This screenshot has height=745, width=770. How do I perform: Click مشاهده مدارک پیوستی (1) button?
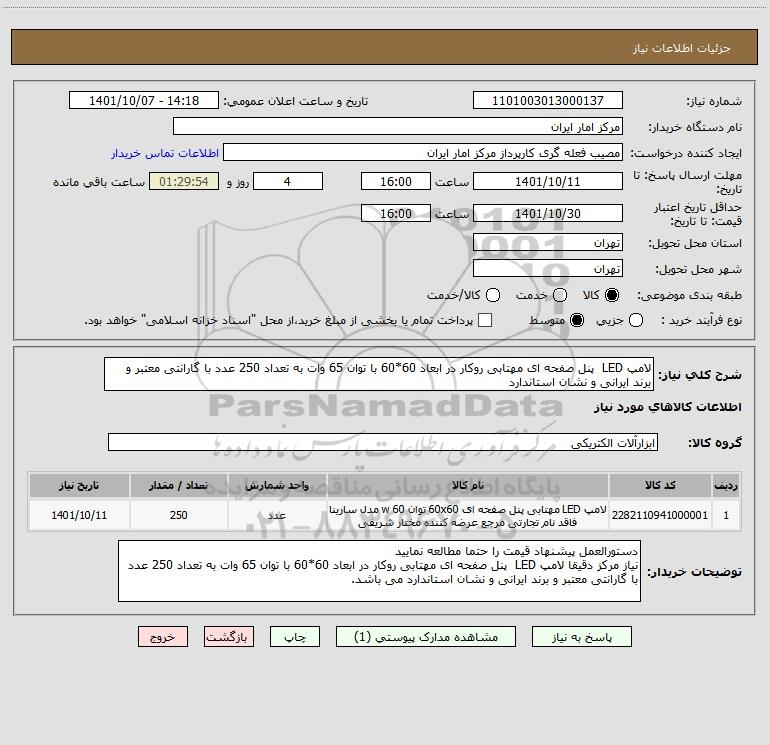426,637
